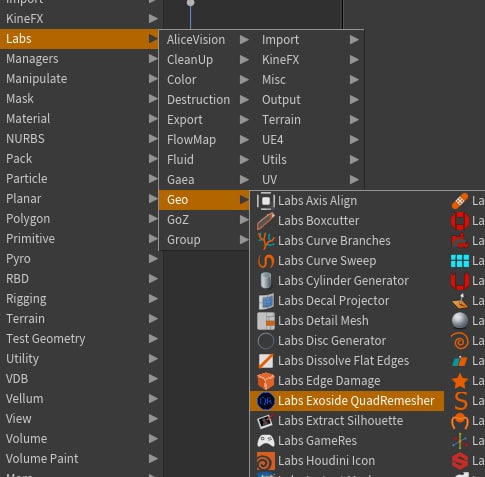Click the orange spiral icon in second column

[460, 341]
